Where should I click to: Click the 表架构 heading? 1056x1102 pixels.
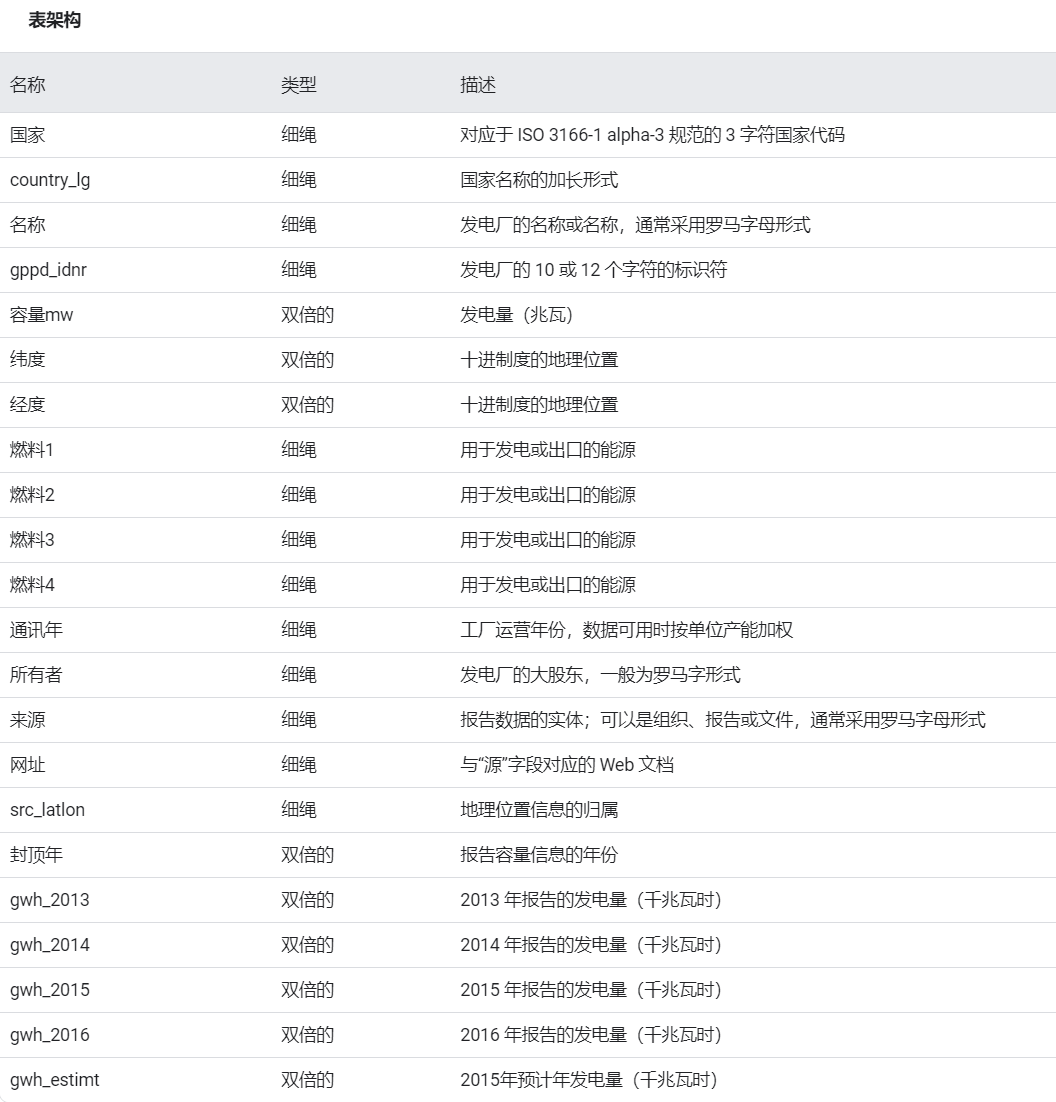[x=54, y=19]
